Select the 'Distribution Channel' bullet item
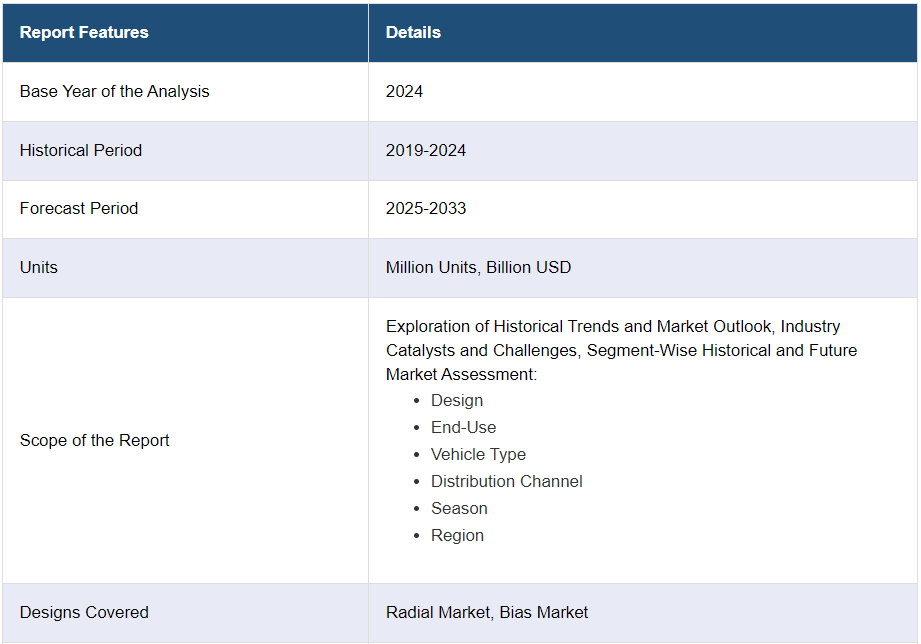This screenshot has width=921, height=644. [506, 481]
